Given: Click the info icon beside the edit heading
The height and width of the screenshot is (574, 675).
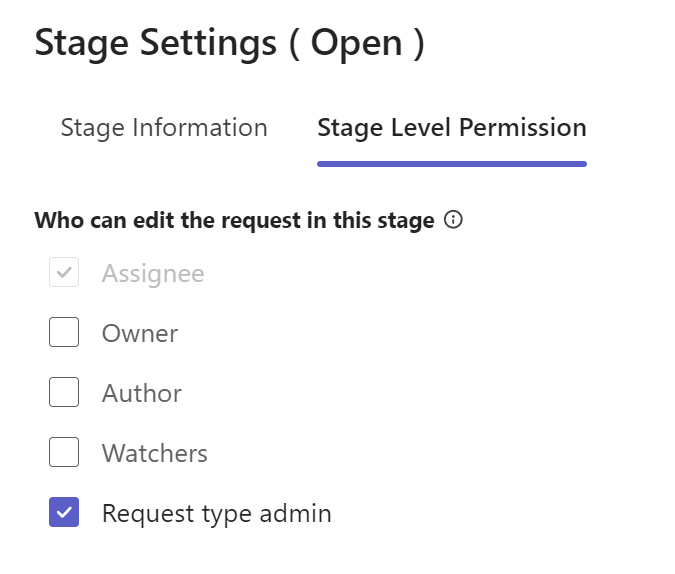Looking at the screenshot, I should tap(453, 220).
